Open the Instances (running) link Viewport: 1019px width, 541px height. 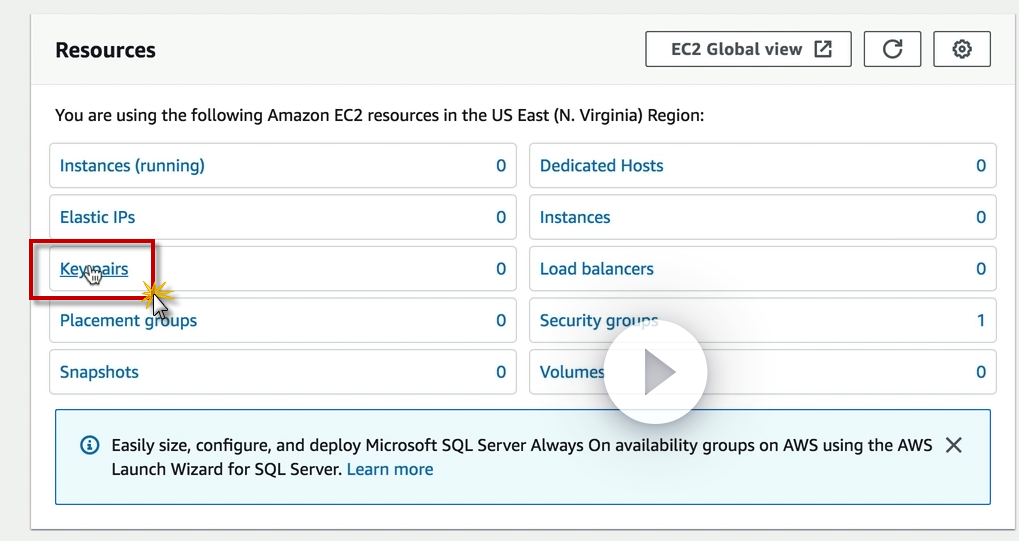point(132,166)
